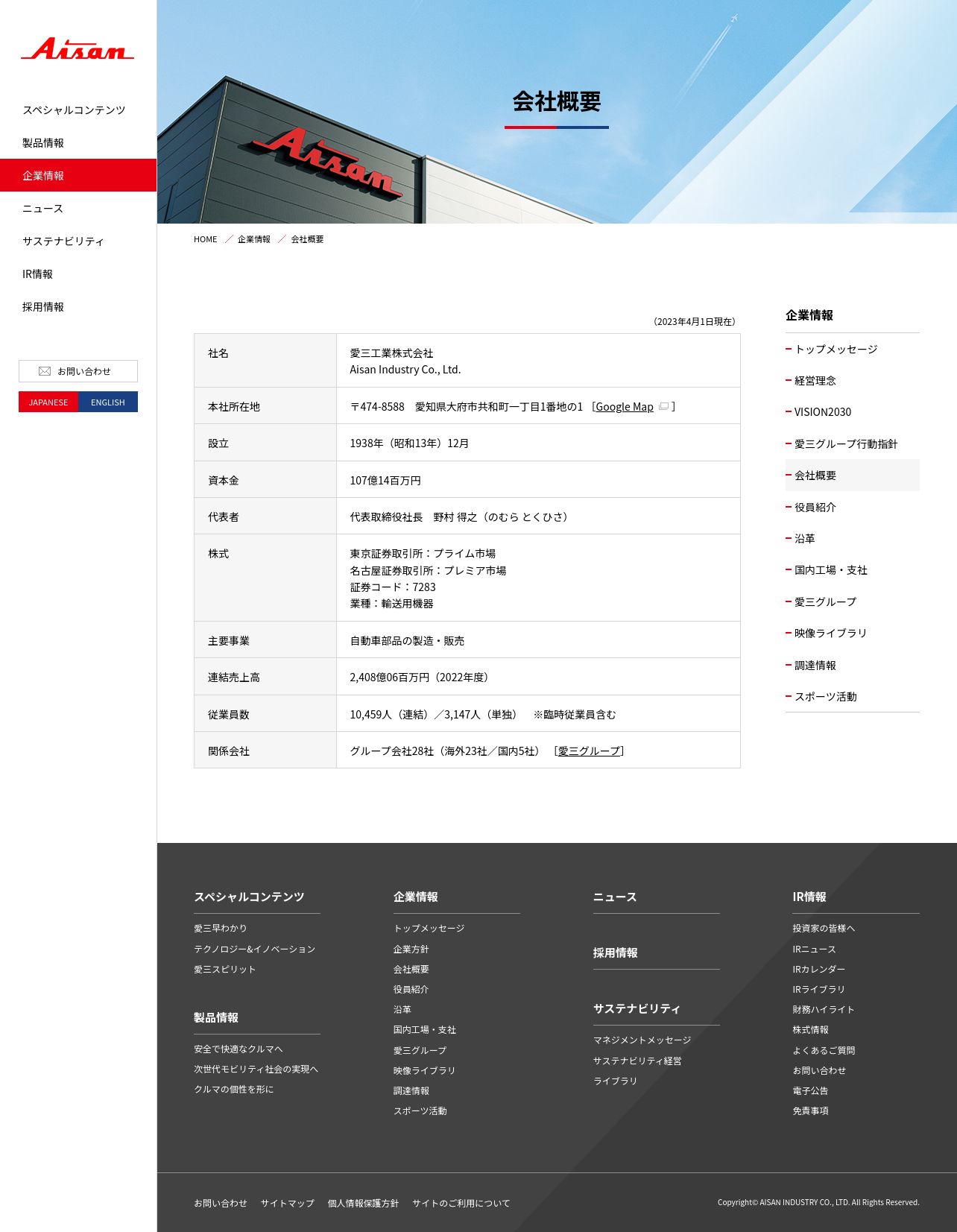
Task: Open footer 電子公告 link
Action: [811, 1091]
